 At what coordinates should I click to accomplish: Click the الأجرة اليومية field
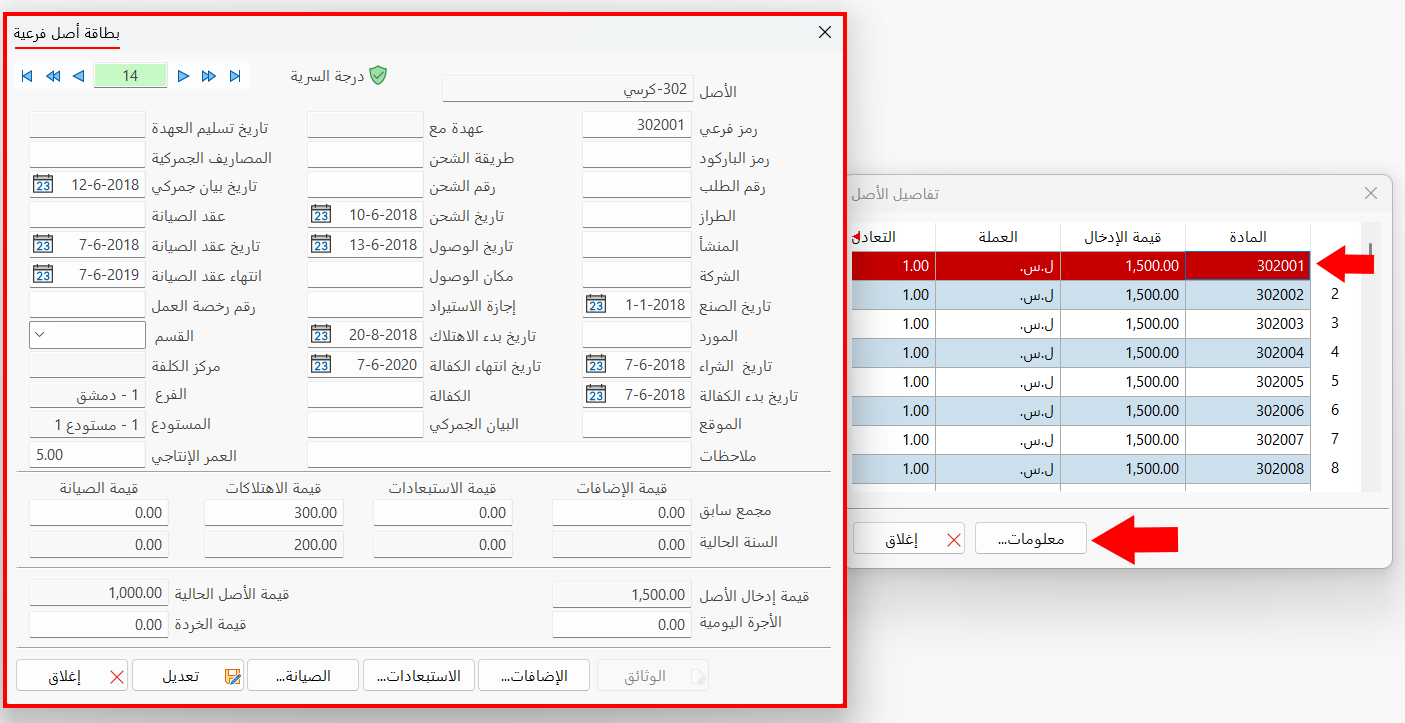[x=622, y=624]
